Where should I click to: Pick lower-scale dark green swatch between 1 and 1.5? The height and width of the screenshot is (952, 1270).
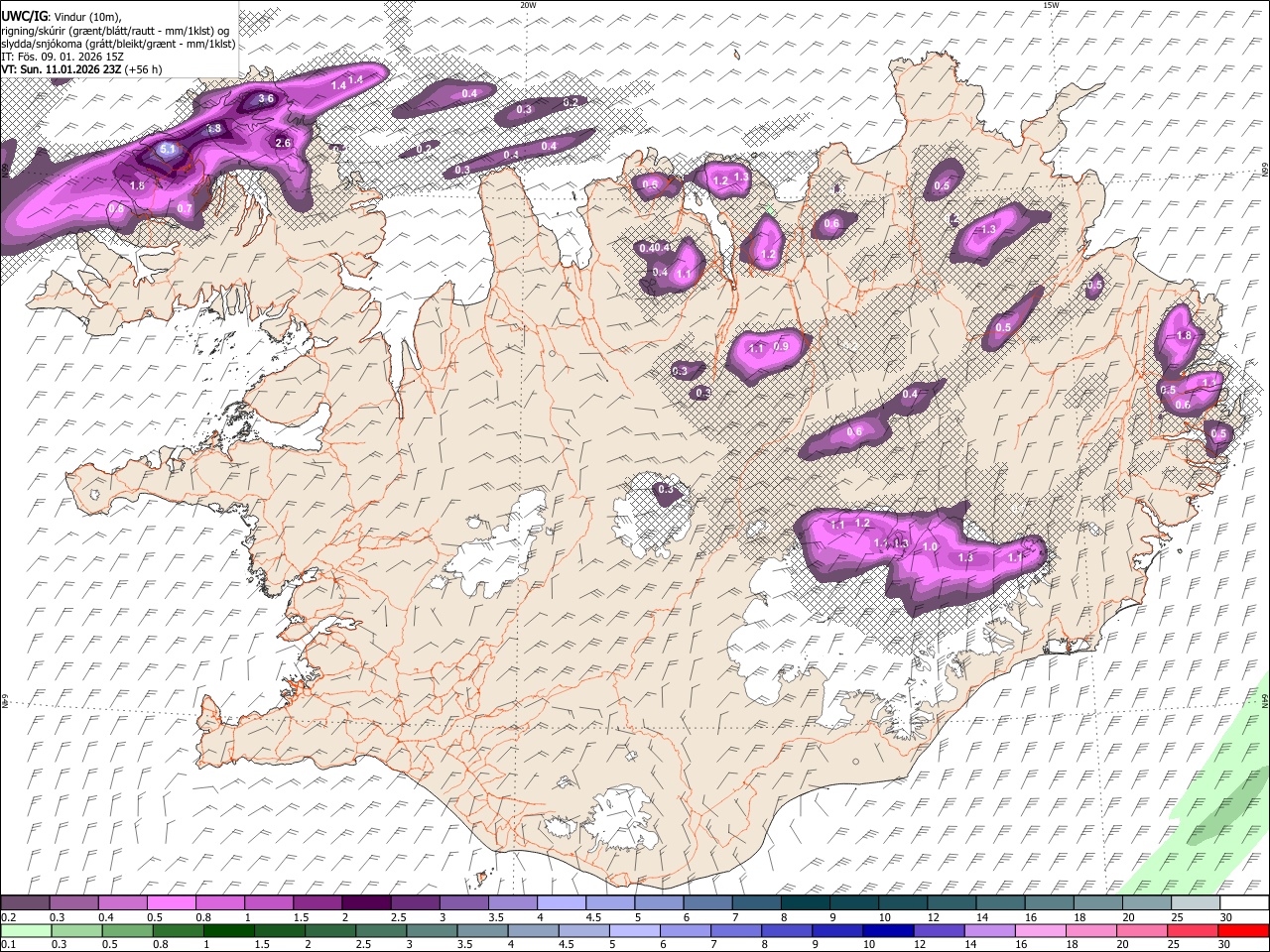pos(228,930)
